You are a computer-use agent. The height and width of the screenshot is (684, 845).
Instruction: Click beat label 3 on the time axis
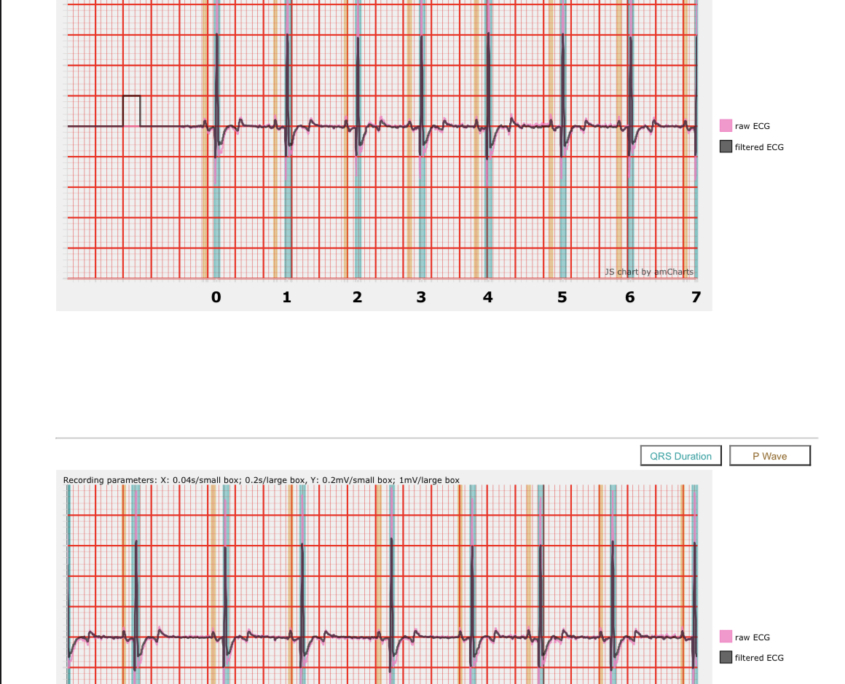(x=421, y=297)
